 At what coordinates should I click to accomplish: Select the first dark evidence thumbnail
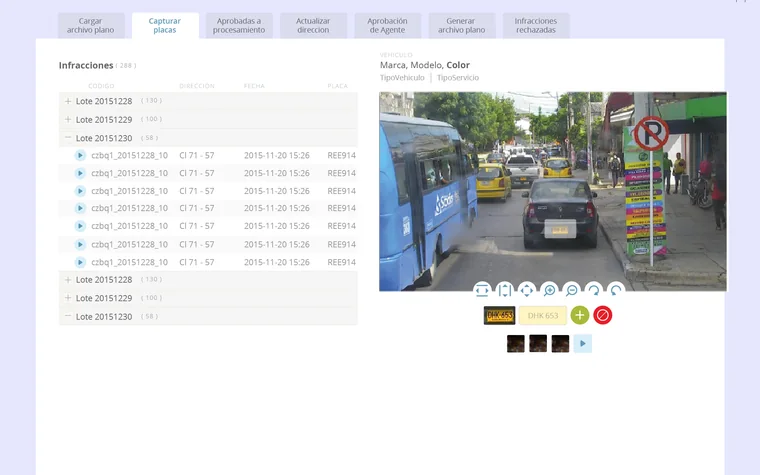tap(516, 344)
